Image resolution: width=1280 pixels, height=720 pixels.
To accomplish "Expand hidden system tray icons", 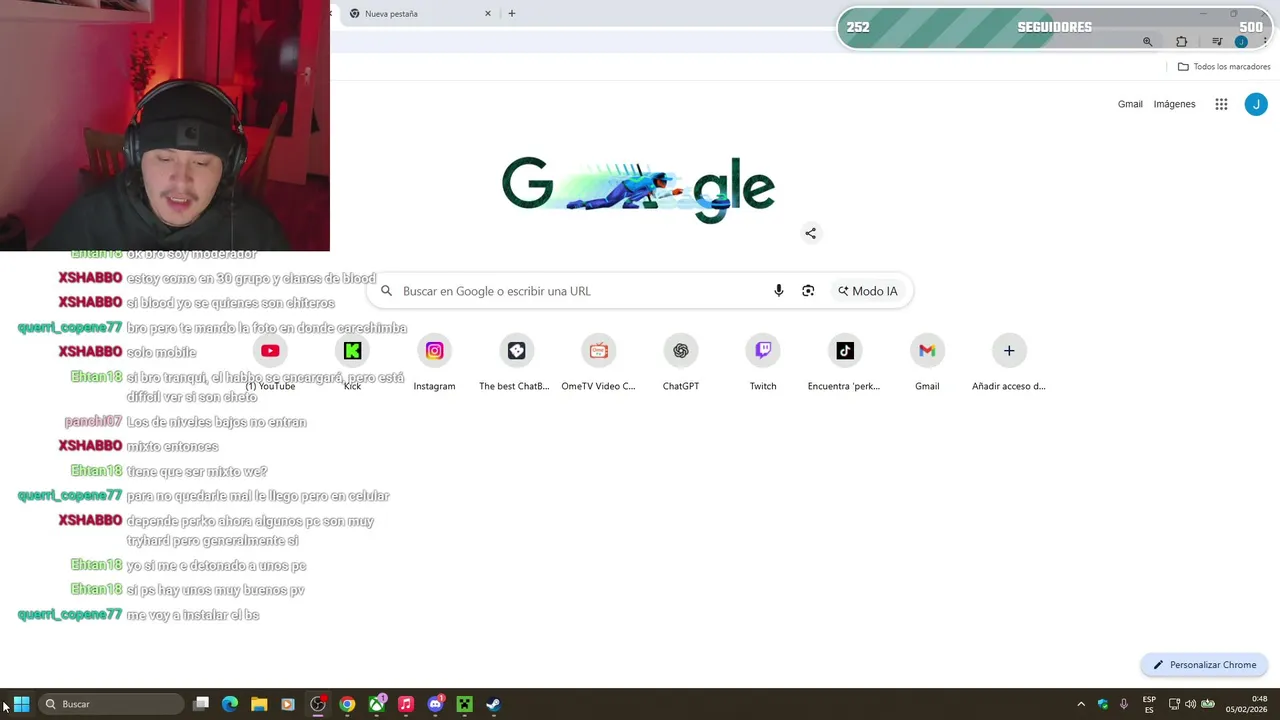I will pyautogui.click(x=1081, y=704).
